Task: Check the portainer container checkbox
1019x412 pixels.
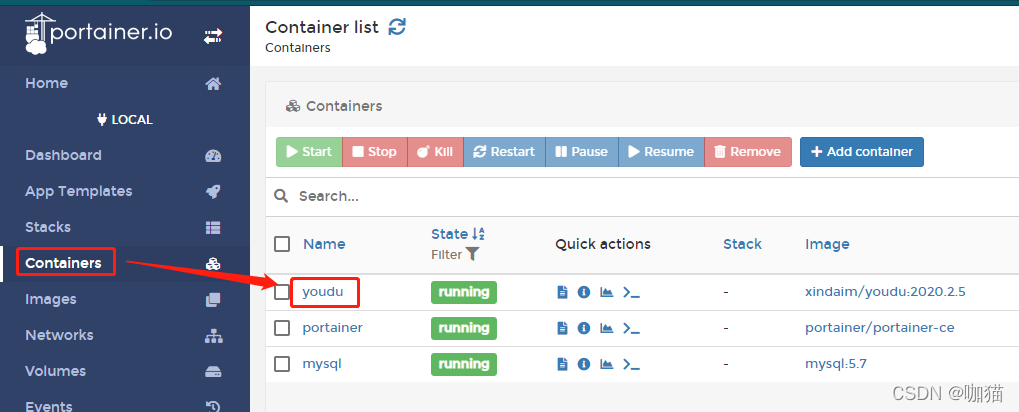Action: [282, 328]
